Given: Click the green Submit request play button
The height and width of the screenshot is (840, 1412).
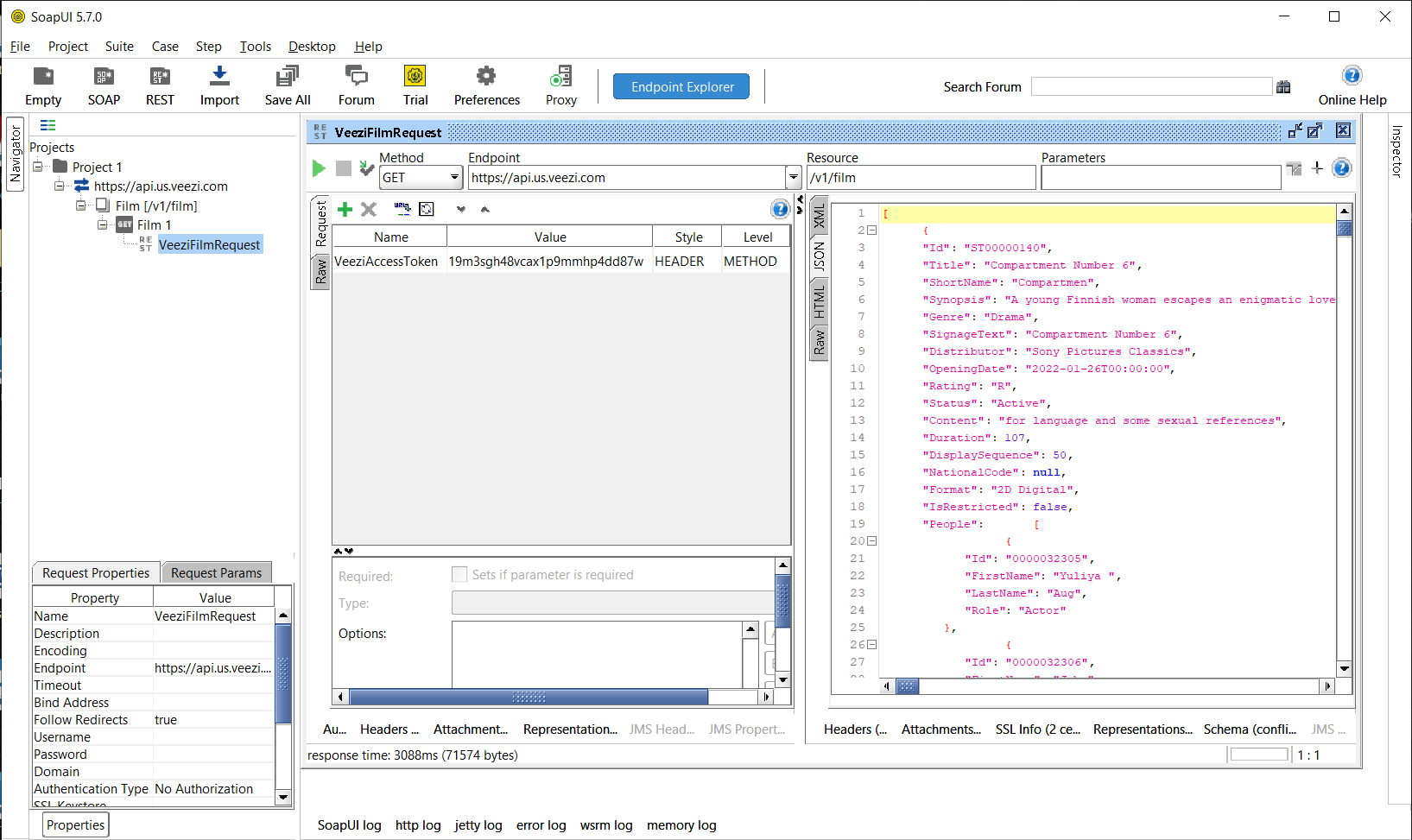Looking at the screenshot, I should 319,168.
